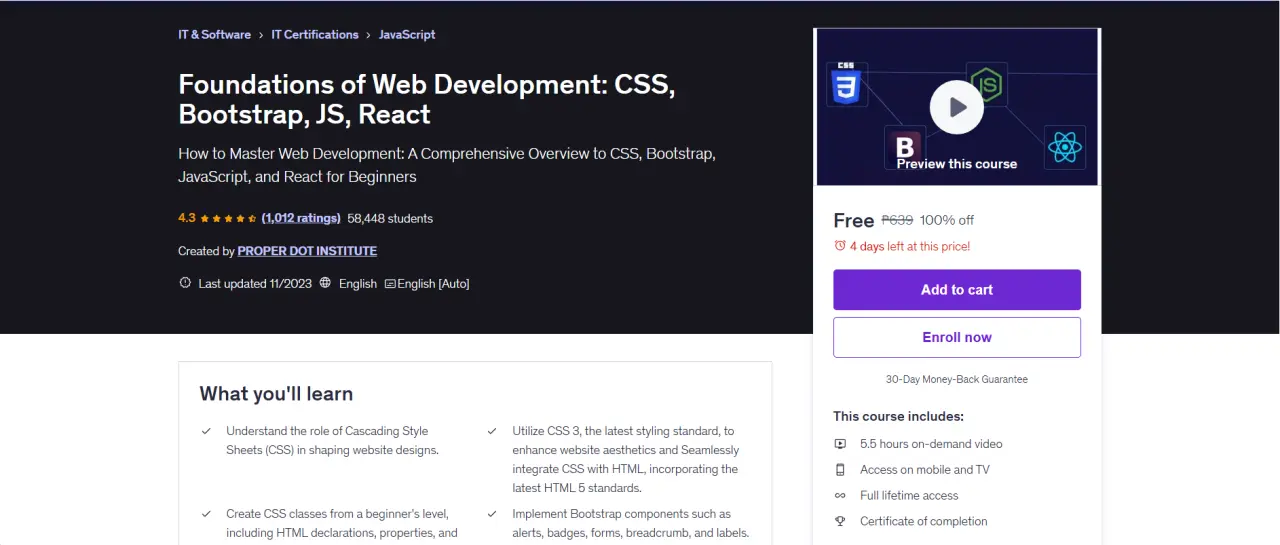Click the Enroll now button
The height and width of the screenshot is (545, 1280).
click(x=957, y=338)
